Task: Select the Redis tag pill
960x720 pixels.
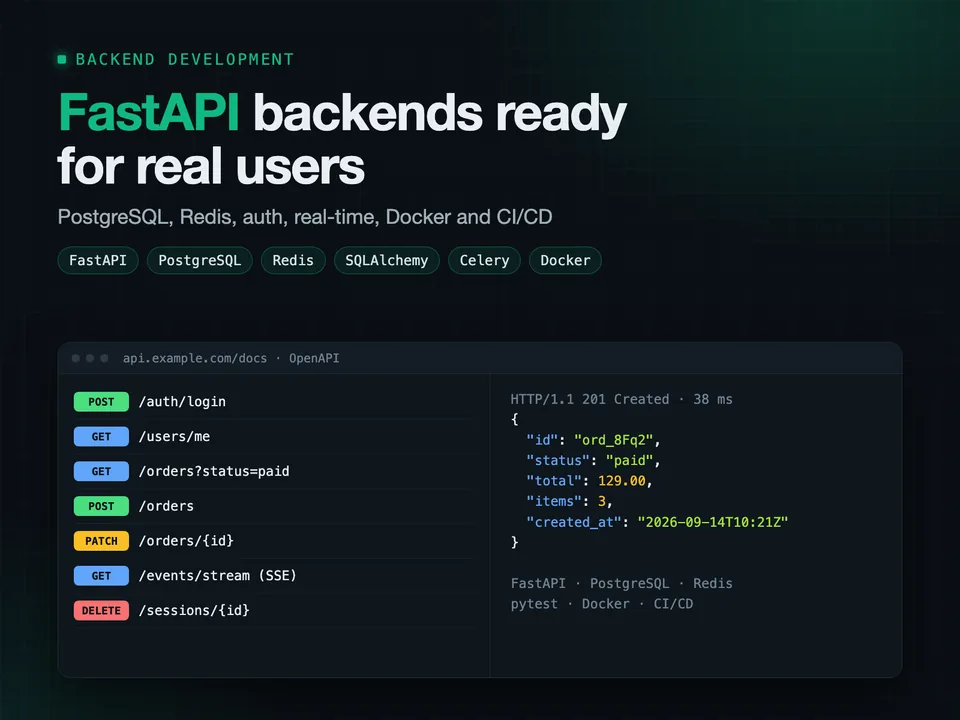Action: click(x=293, y=260)
